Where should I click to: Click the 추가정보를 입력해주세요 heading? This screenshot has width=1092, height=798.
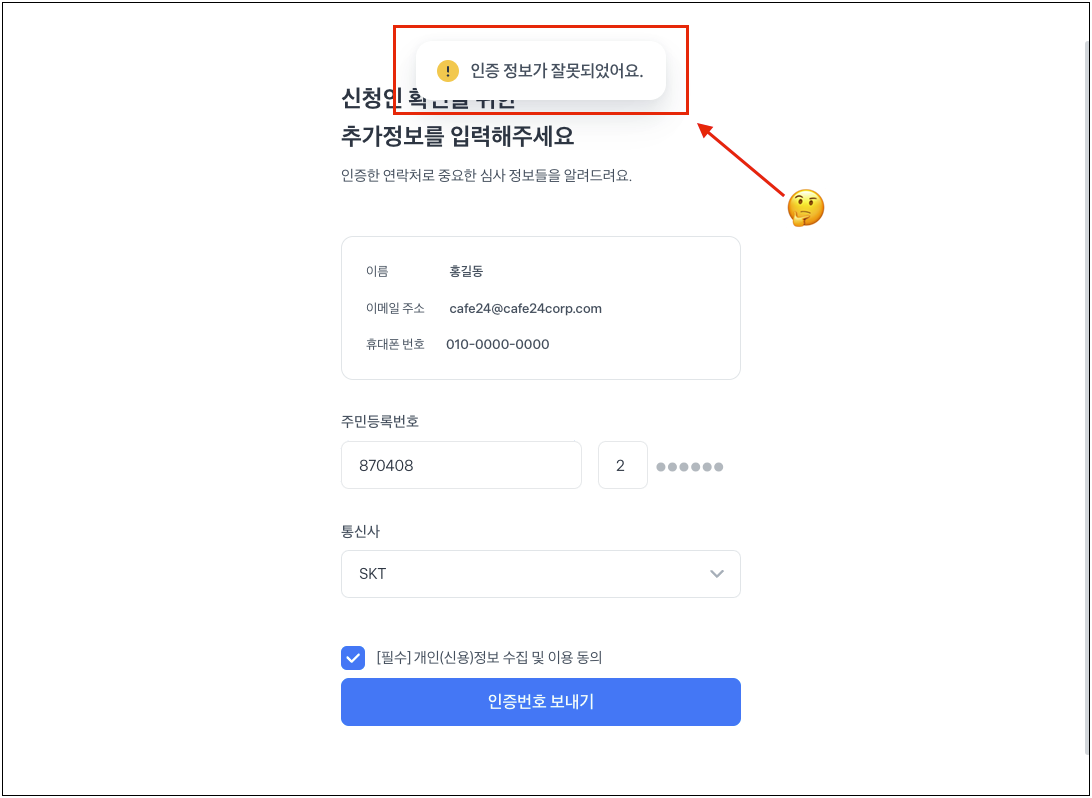coord(458,135)
